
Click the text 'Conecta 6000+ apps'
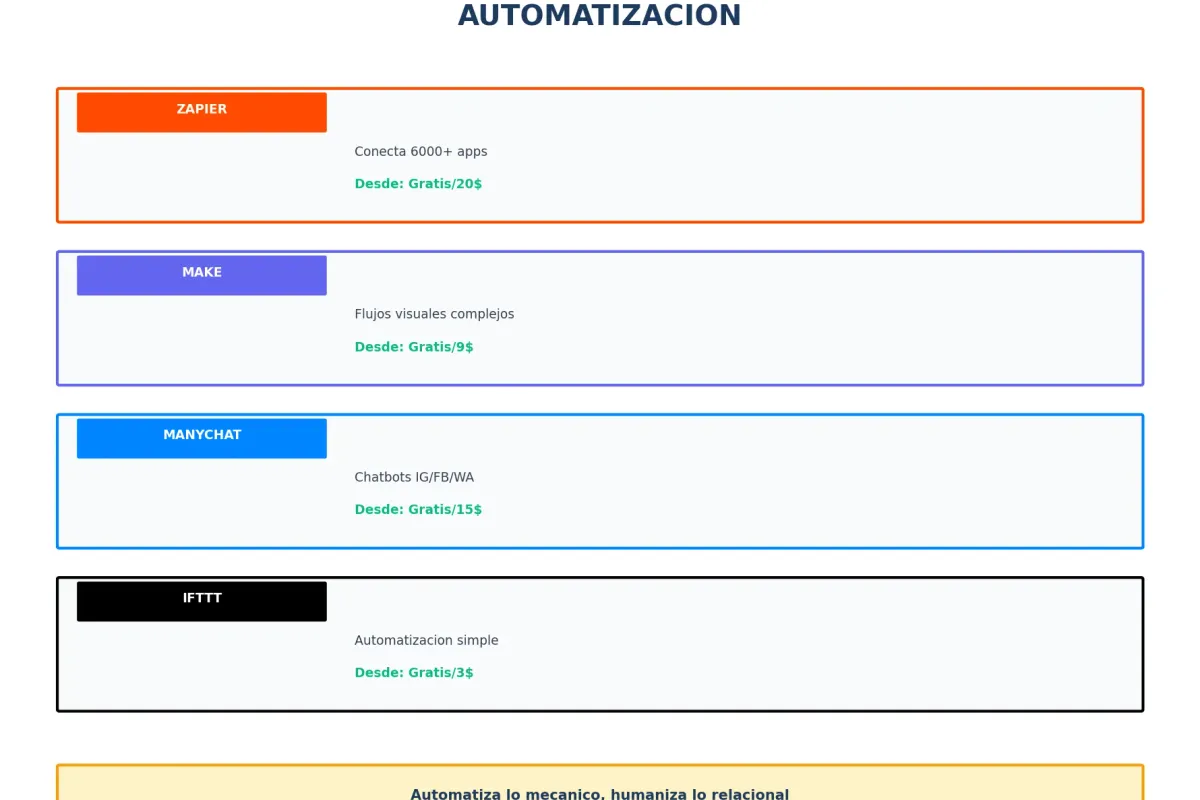pos(421,152)
